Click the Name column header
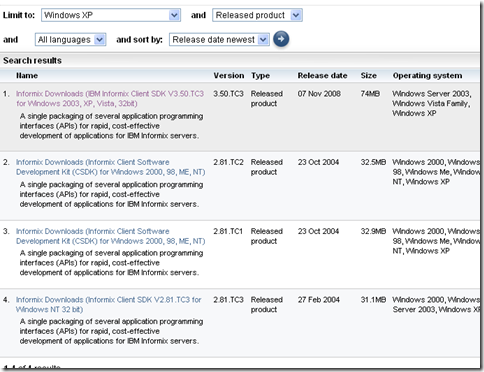The width and height of the screenshot is (484, 372). click(x=27, y=76)
